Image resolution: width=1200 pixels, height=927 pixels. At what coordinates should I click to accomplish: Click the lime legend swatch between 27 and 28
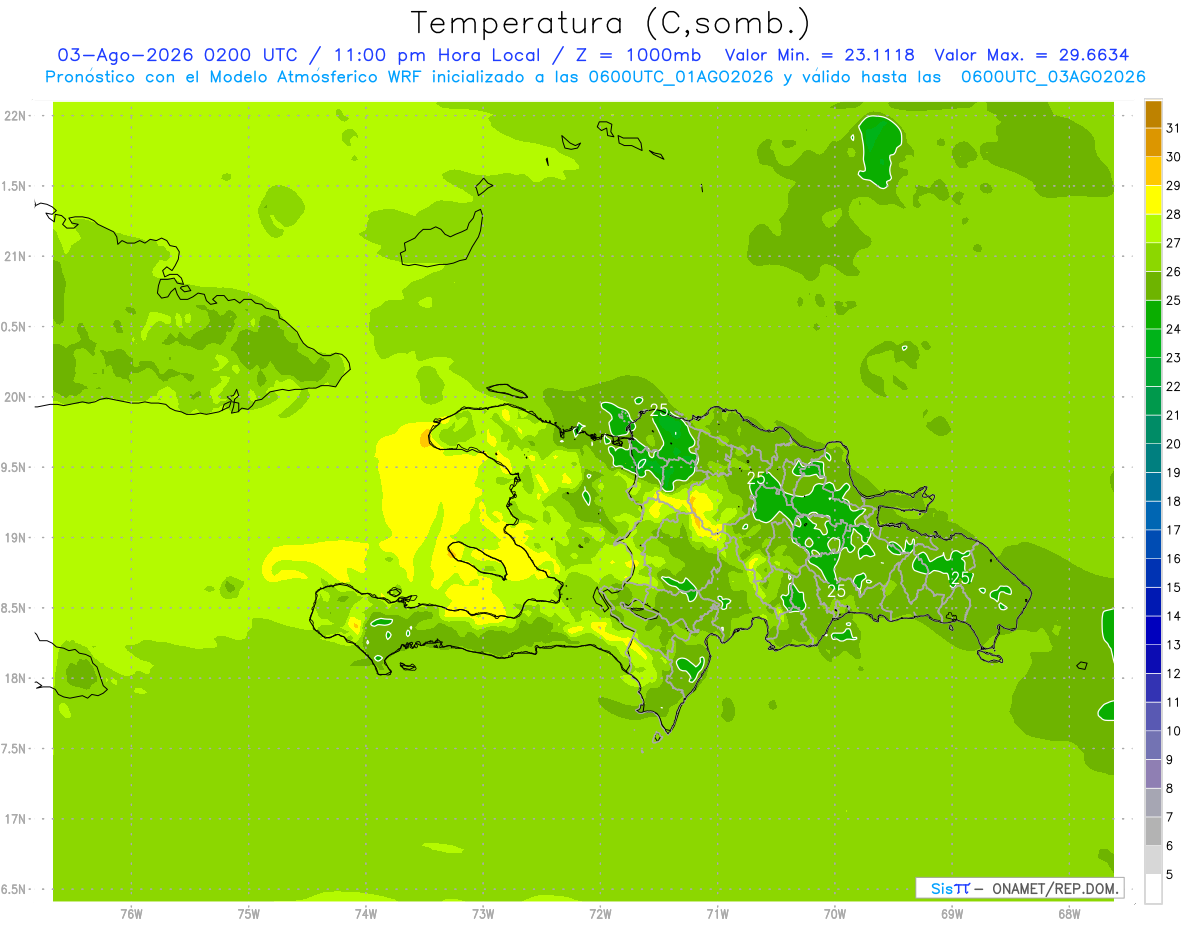1153,229
